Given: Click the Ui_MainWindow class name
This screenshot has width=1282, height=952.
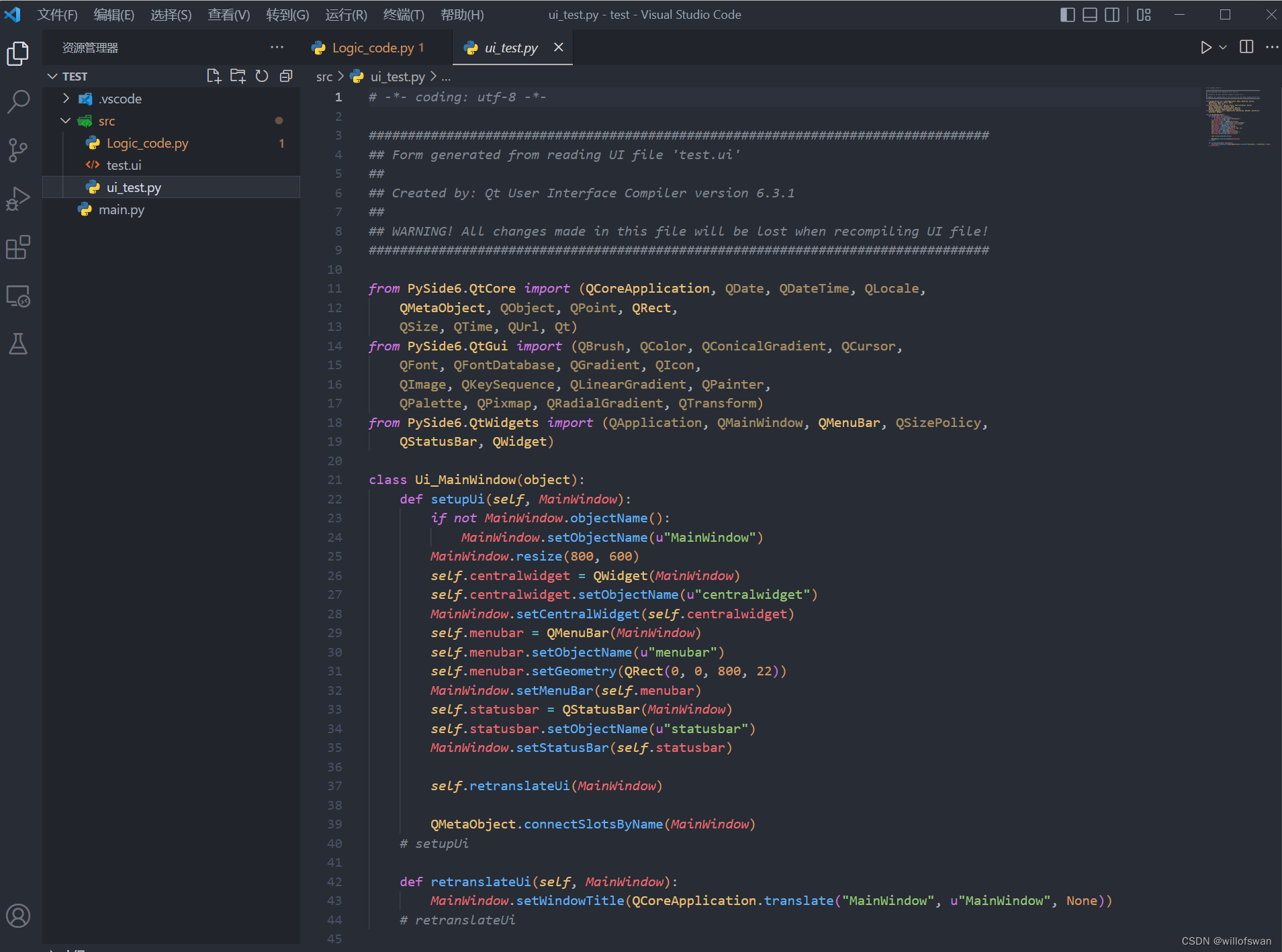Looking at the screenshot, I should (465, 480).
